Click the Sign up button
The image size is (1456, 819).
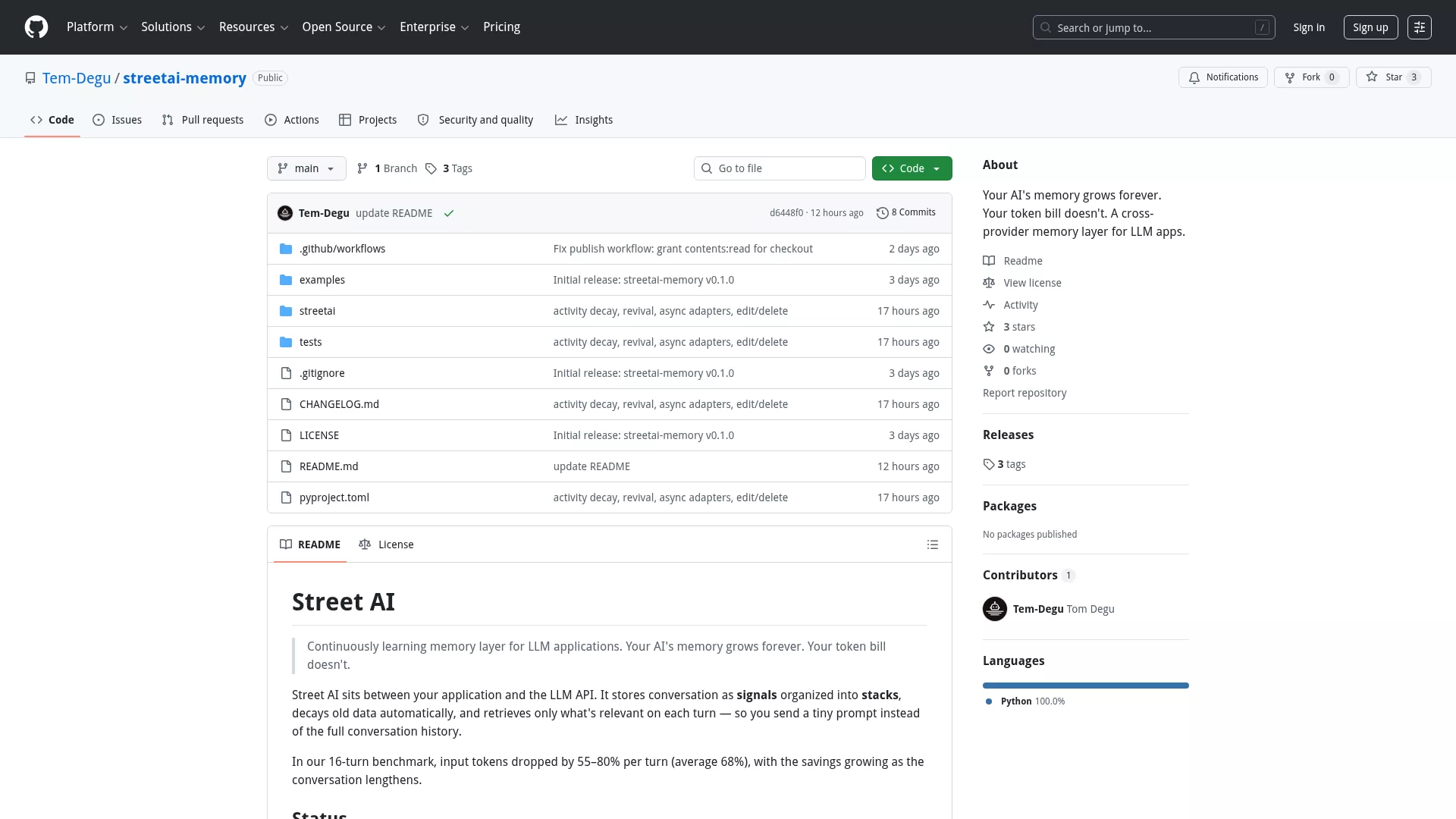click(1370, 27)
